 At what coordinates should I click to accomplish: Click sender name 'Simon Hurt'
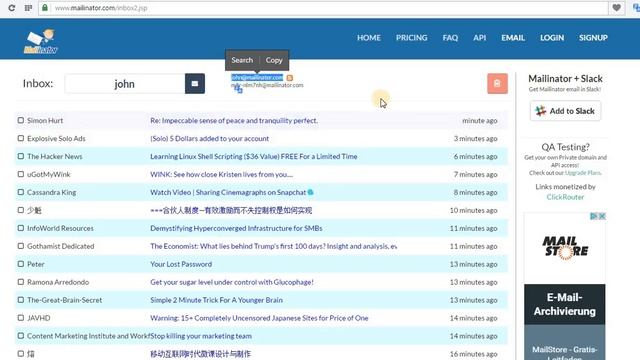pyautogui.click(x=45, y=120)
